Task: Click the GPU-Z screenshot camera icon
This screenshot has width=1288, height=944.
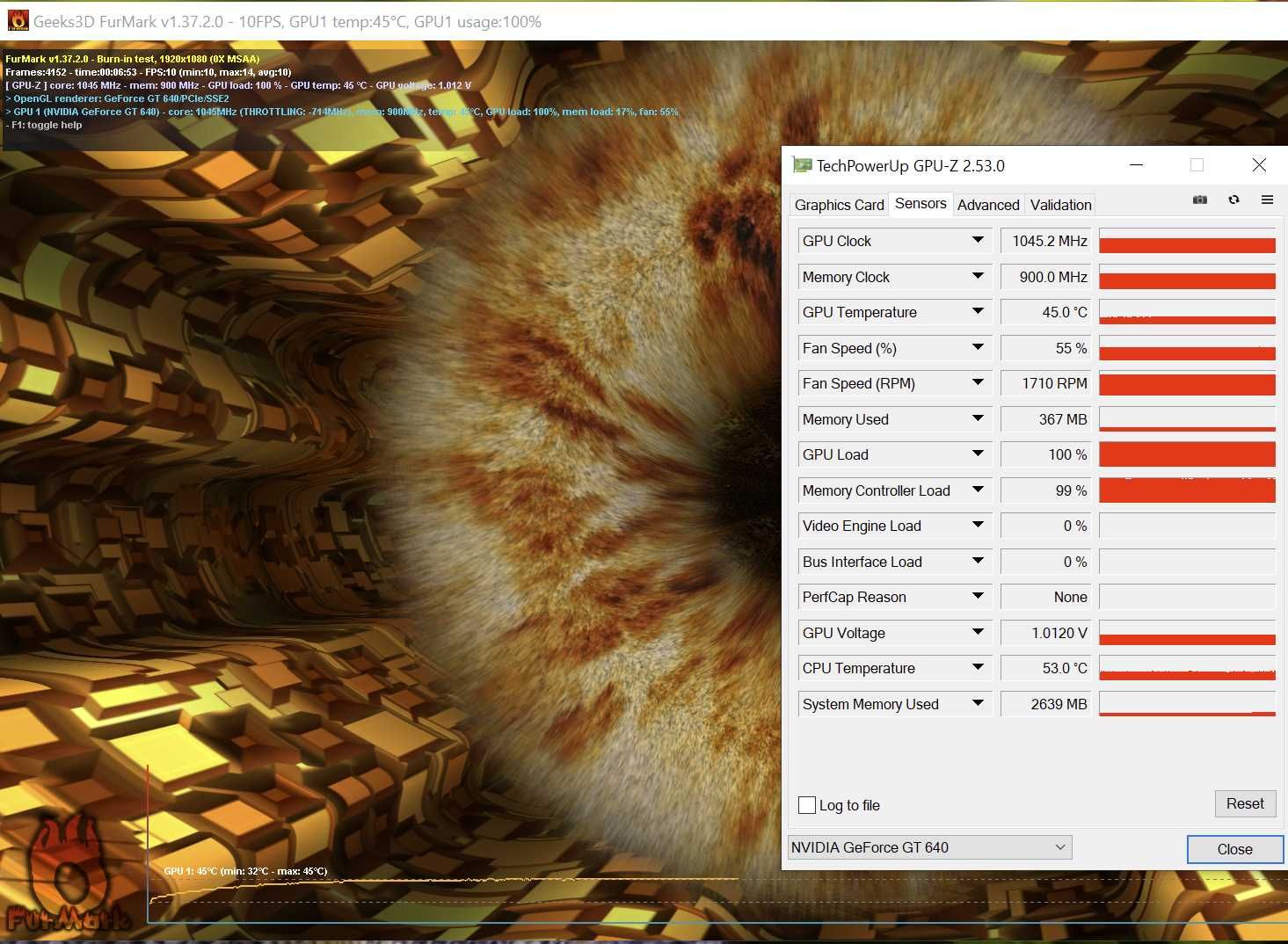Action: click(x=1200, y=200)
